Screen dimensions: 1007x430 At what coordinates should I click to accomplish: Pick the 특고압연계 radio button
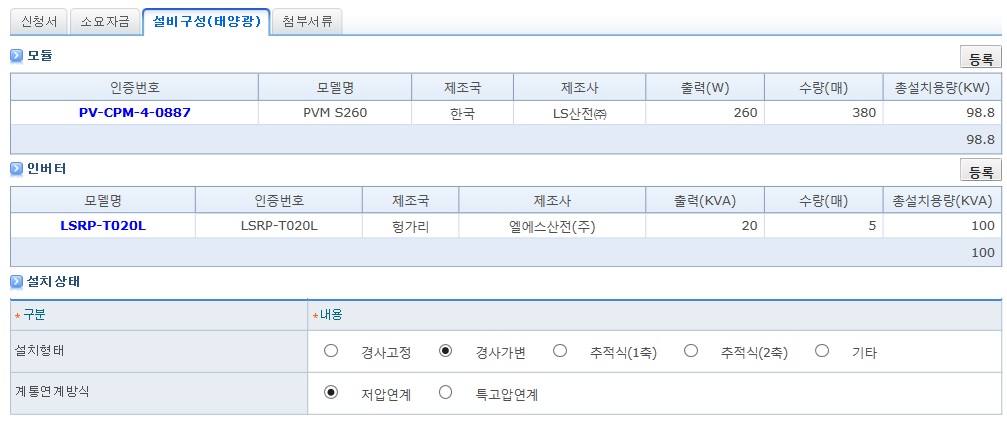click(446, 393)
